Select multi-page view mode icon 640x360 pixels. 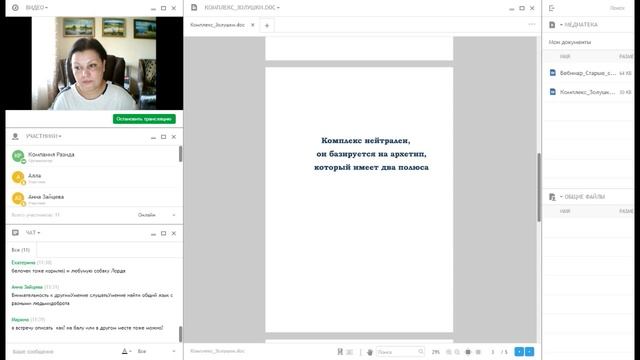click(x=478, y=352)
